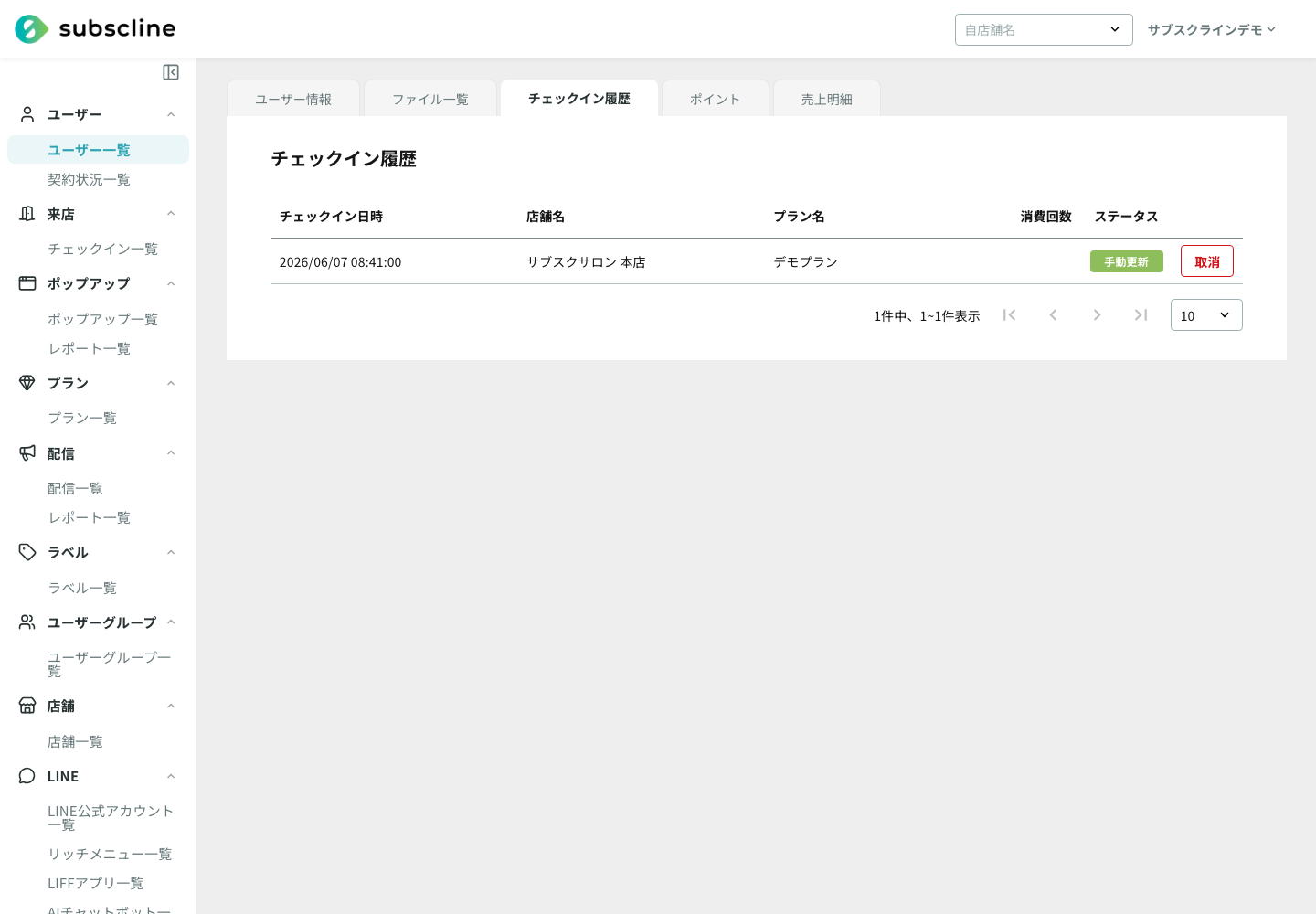Click the 1件中、1~1件表示 pagination text

pos(927,316)
